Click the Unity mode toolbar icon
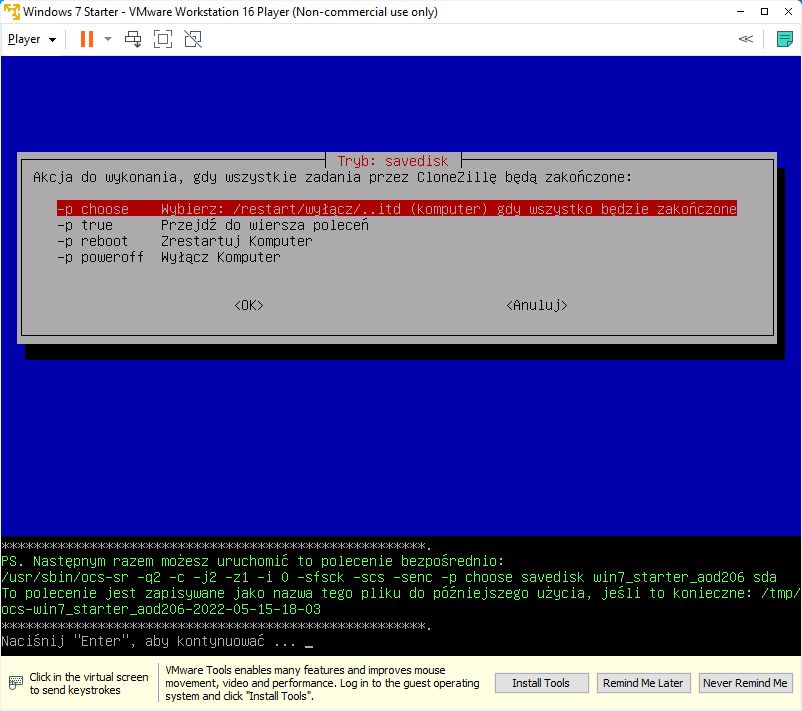 [x=193, y=39]
